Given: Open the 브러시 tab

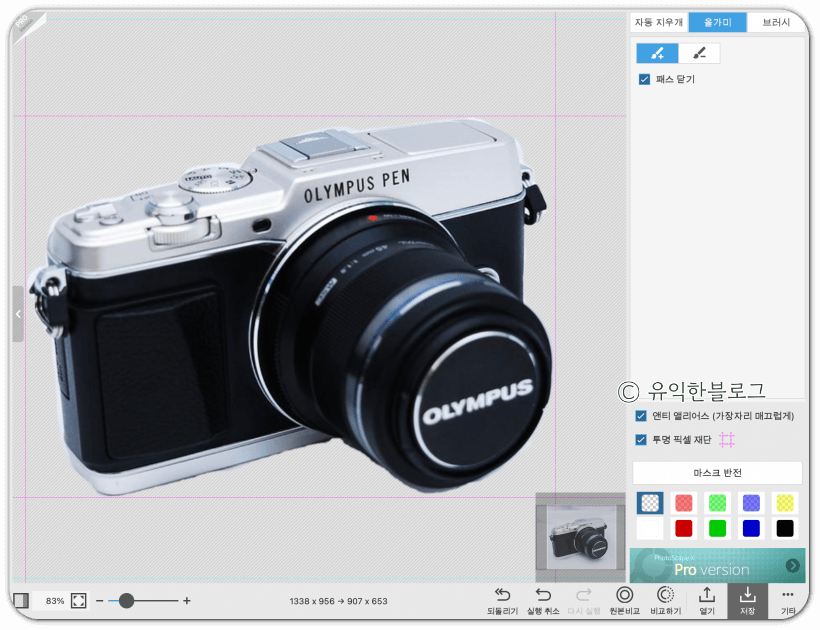Looking at the screenshot, I should pyautogui.click(x=776, y=22).
